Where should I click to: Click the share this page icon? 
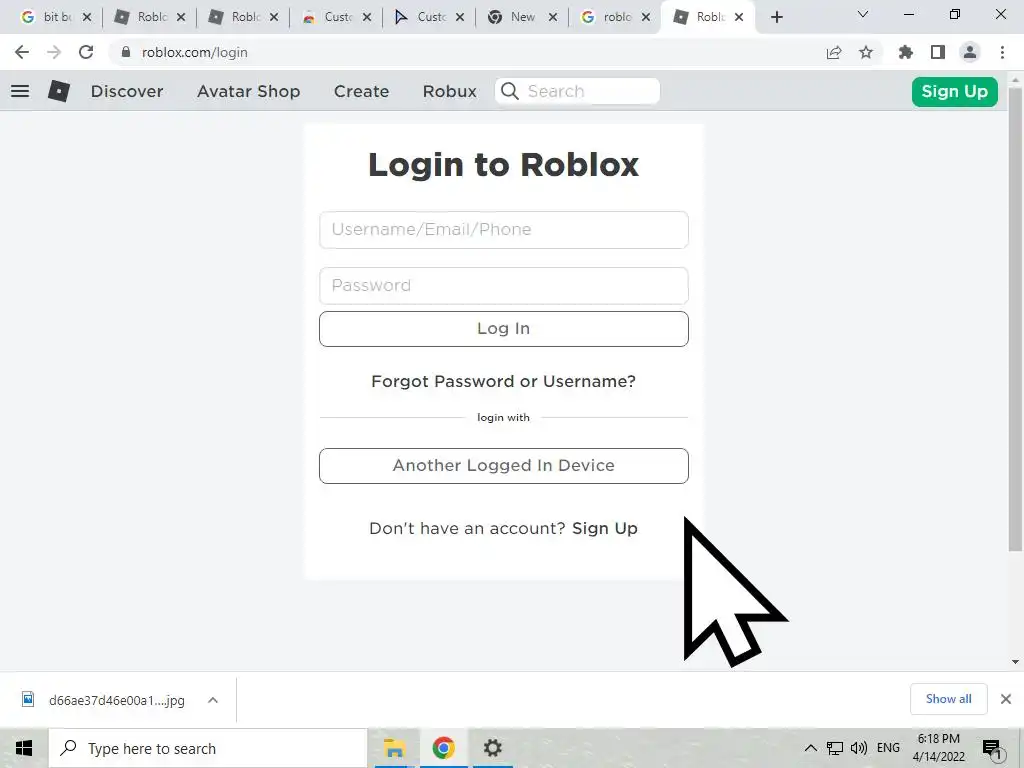click(x=834, y=52)
